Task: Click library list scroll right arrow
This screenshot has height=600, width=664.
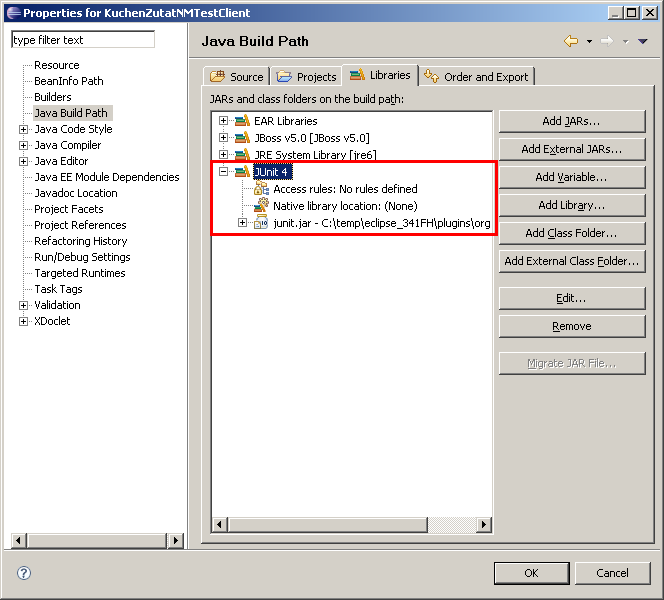Action: pos(484,525)
